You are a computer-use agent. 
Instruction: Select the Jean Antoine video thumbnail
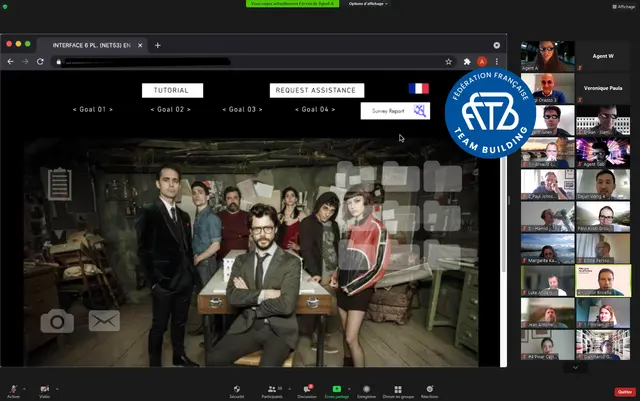(548, 313)
